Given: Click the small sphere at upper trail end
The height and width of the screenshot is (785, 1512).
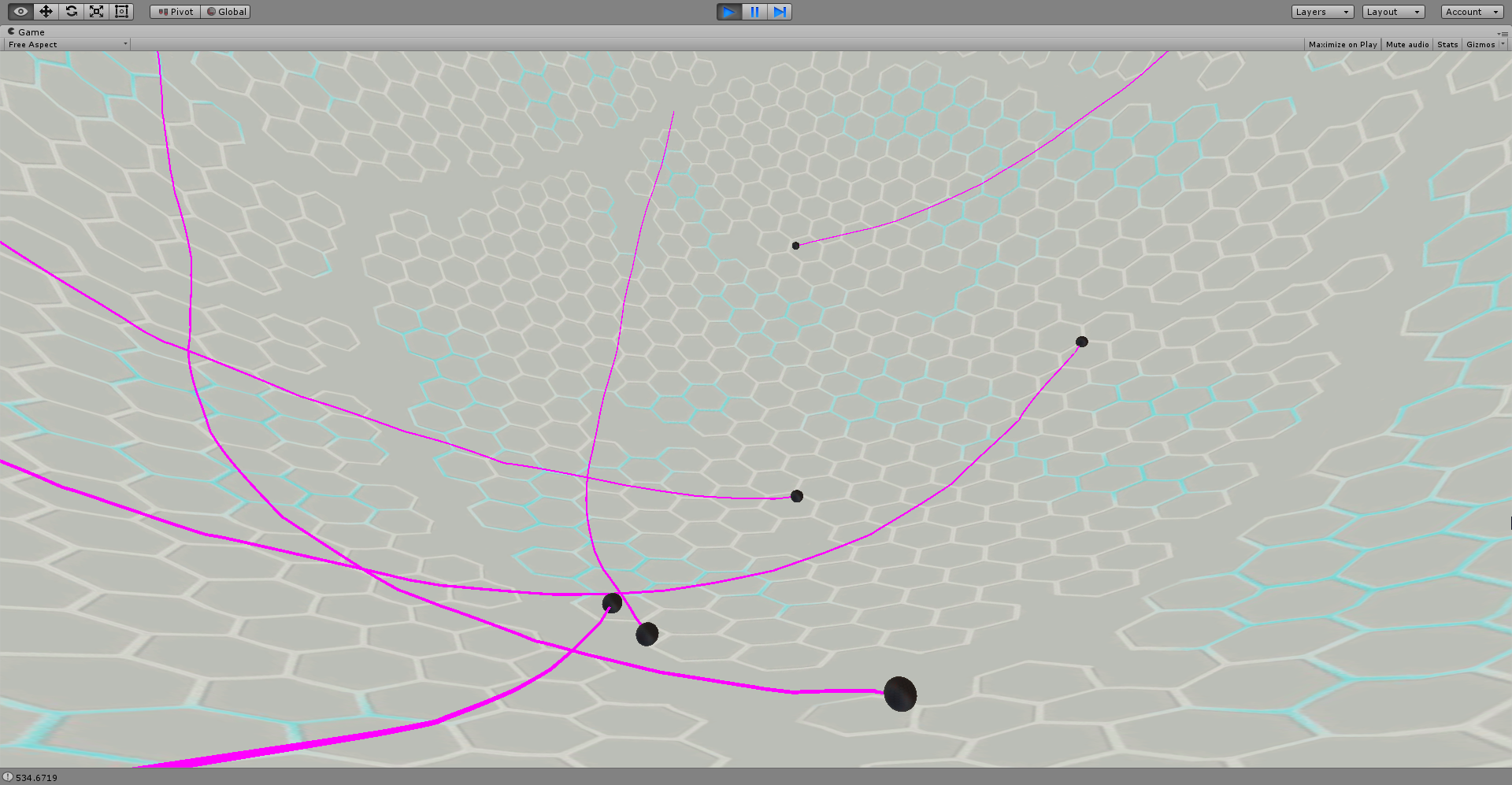Looking at the screenshot, I should 795,246.
